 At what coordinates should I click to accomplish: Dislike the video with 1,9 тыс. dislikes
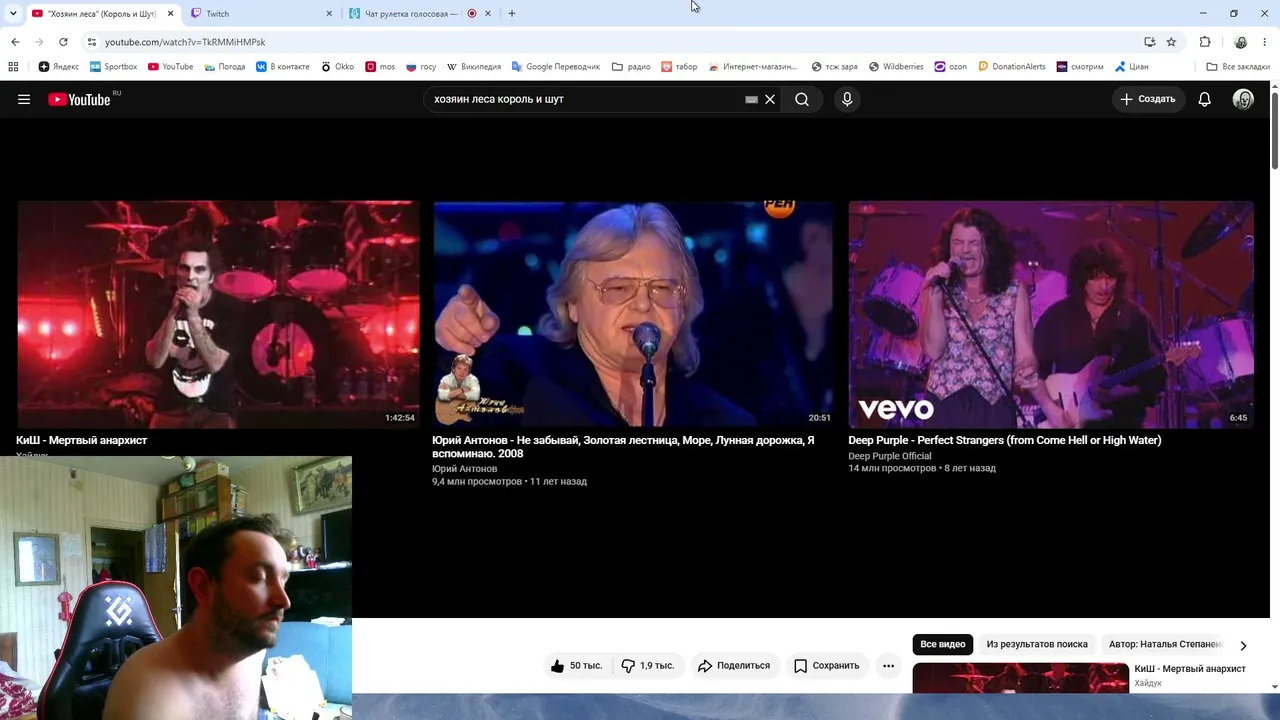tap(647, 666)
